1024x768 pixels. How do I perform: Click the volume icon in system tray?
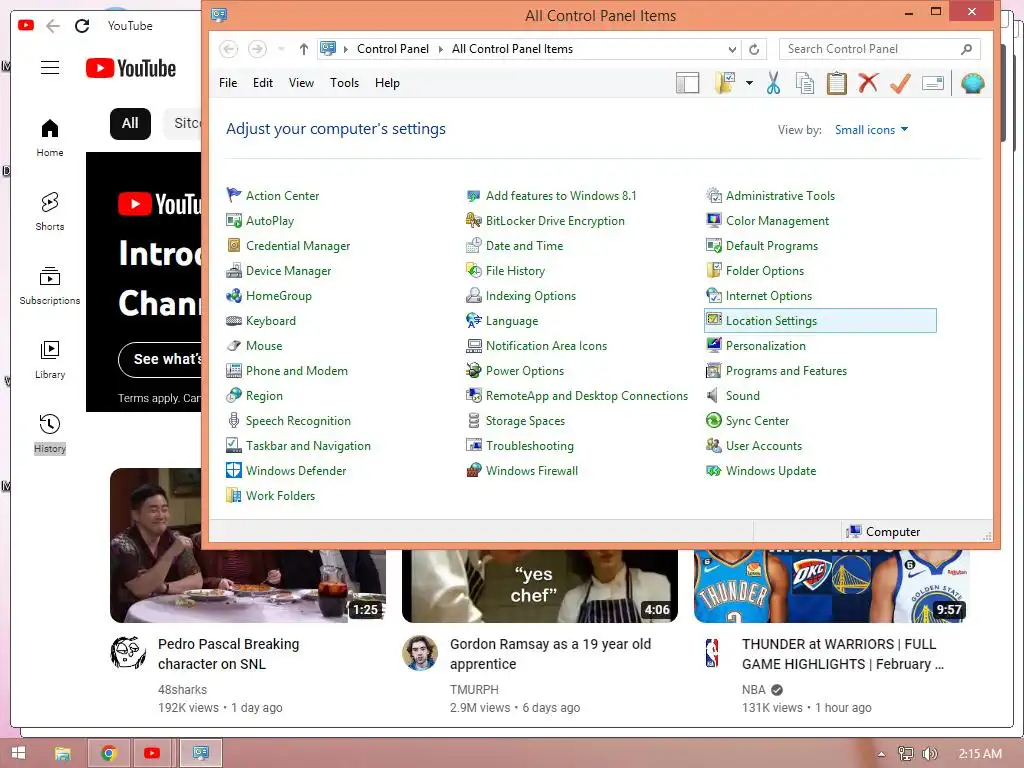pos(929,754)
